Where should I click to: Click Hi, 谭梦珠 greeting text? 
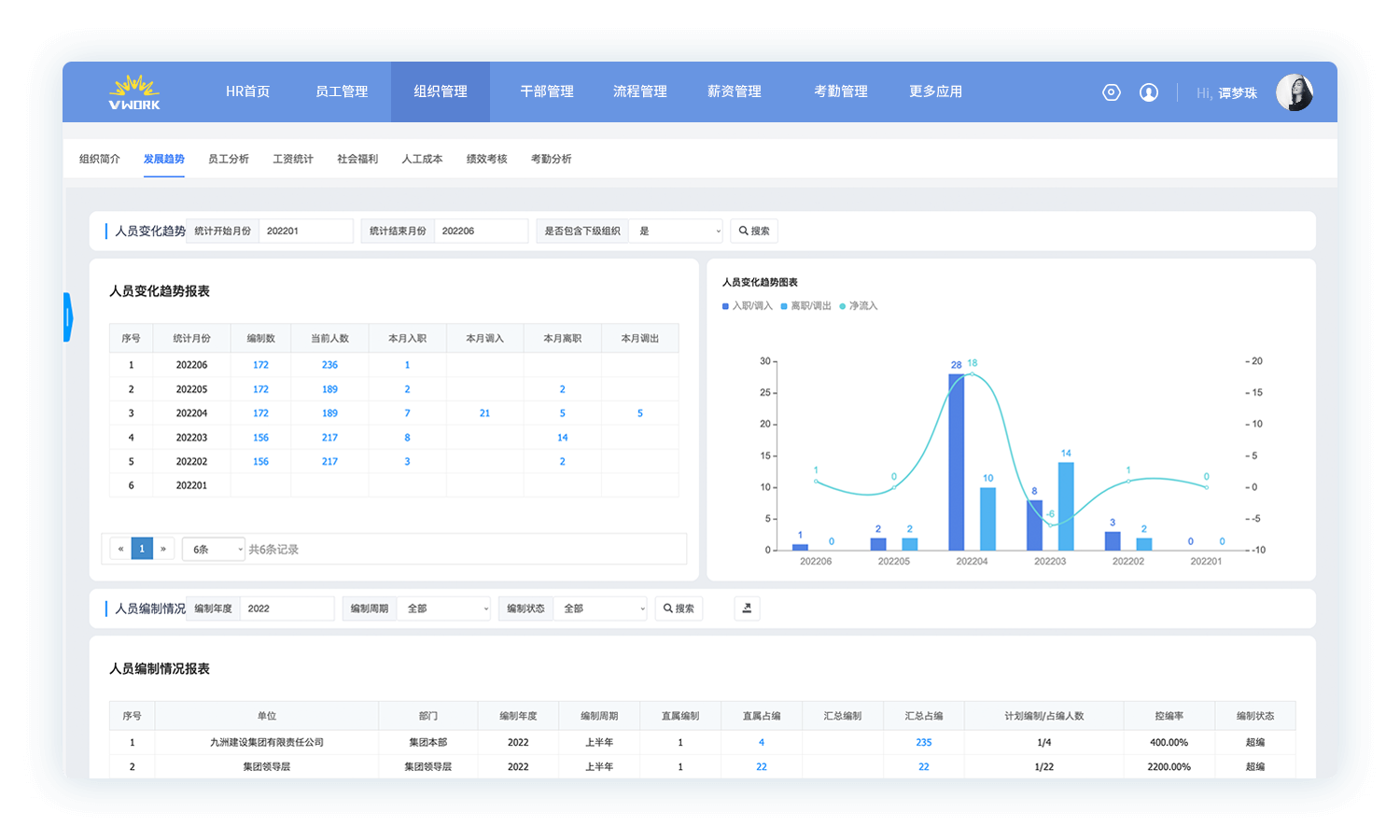pos(1226,93)
